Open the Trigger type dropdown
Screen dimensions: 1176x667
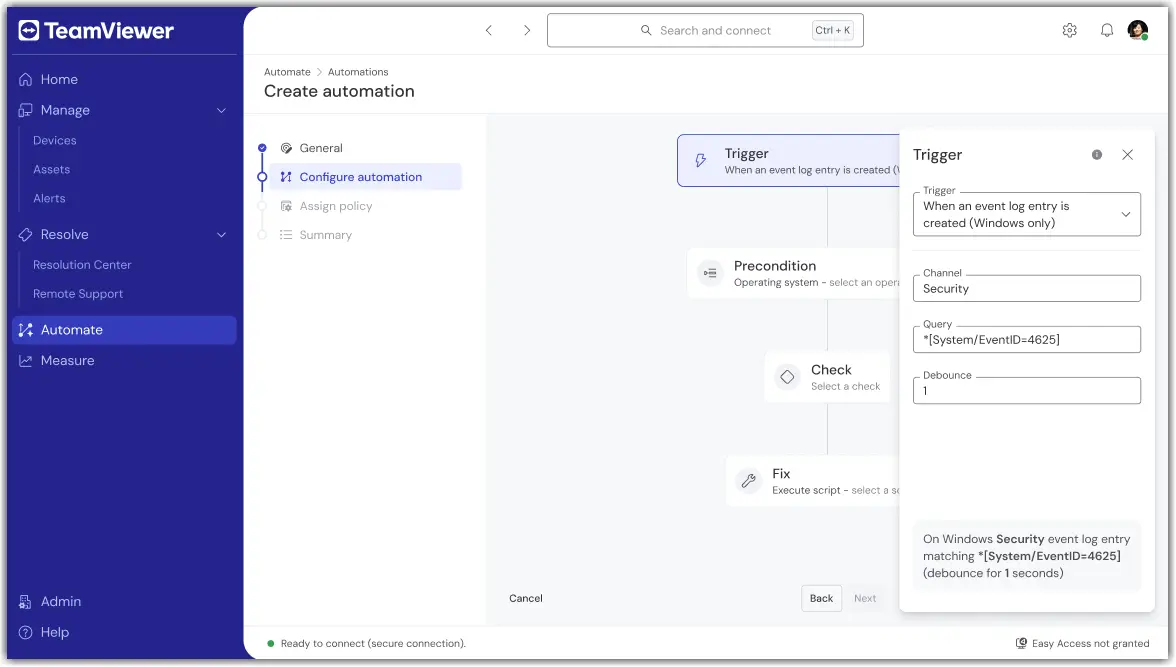coord(1027,215)
